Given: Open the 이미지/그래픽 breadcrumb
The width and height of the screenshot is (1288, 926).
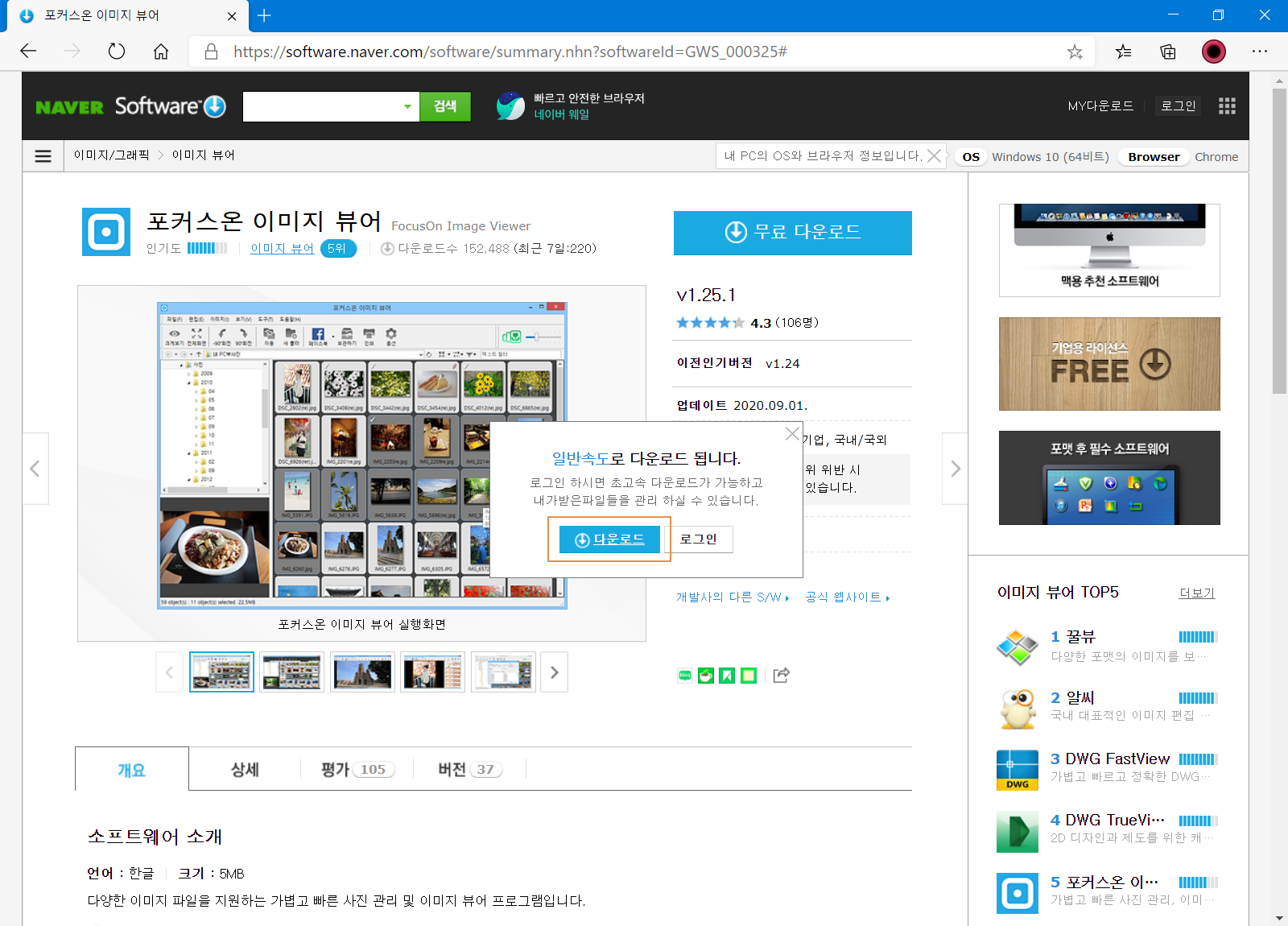Looking at the screenshot, I should tap(111, 155).
